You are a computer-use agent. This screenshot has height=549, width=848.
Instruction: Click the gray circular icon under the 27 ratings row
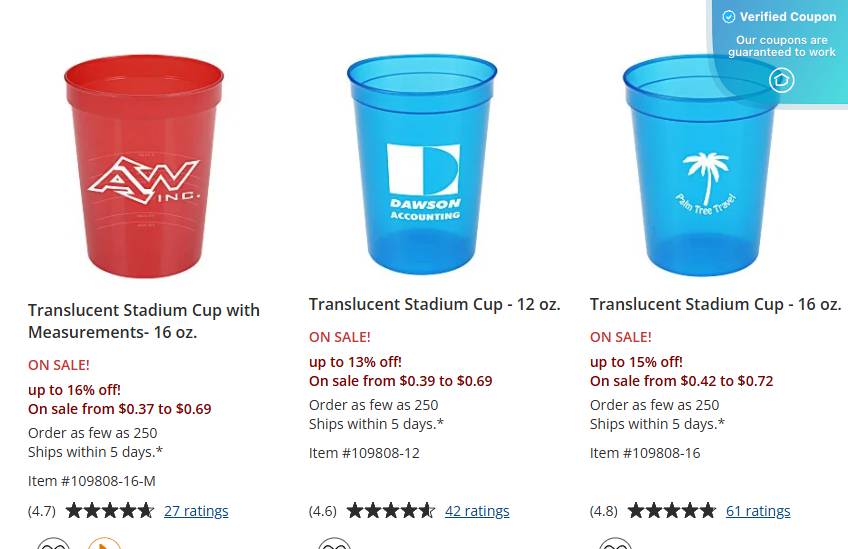click(x=54, y=544)
